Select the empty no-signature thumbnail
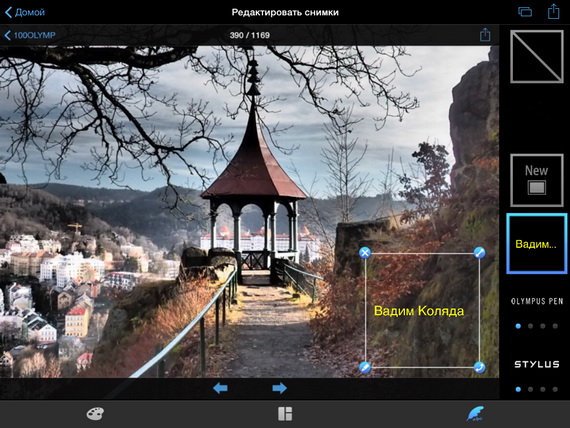Screen dimensions: 570x428 [x=537, y=56]
